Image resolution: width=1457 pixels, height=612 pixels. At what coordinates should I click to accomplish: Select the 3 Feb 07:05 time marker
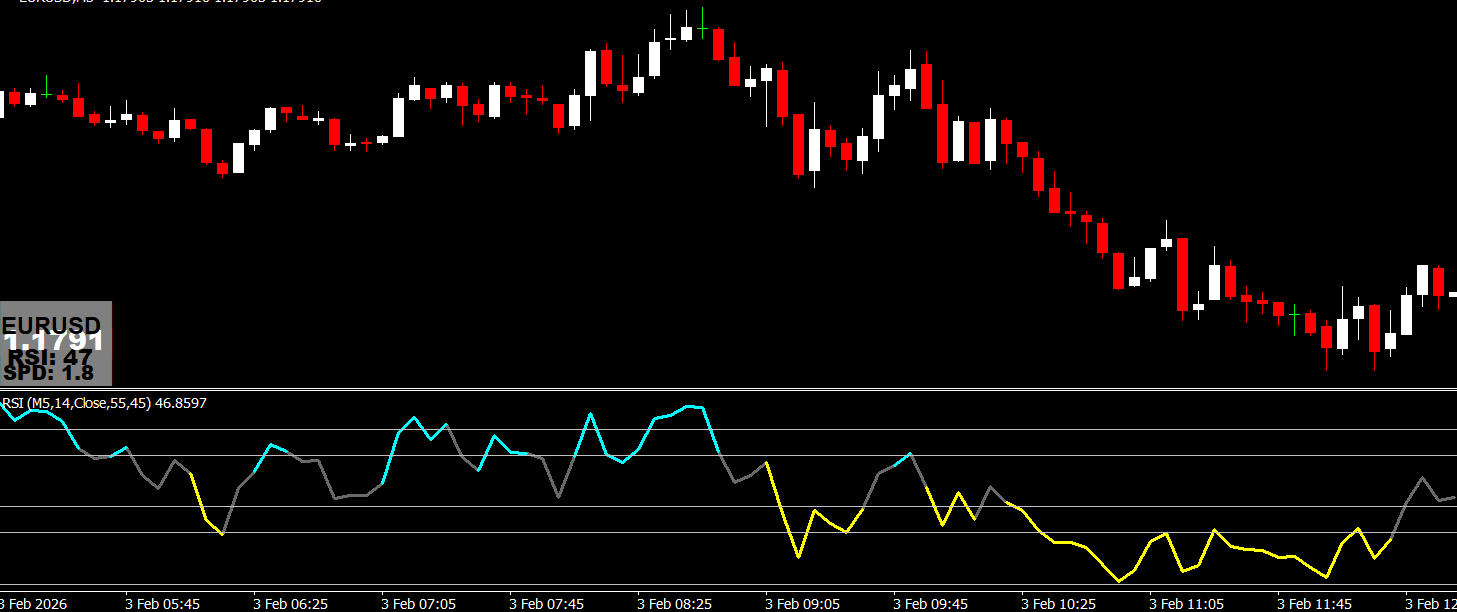(418, 603)
